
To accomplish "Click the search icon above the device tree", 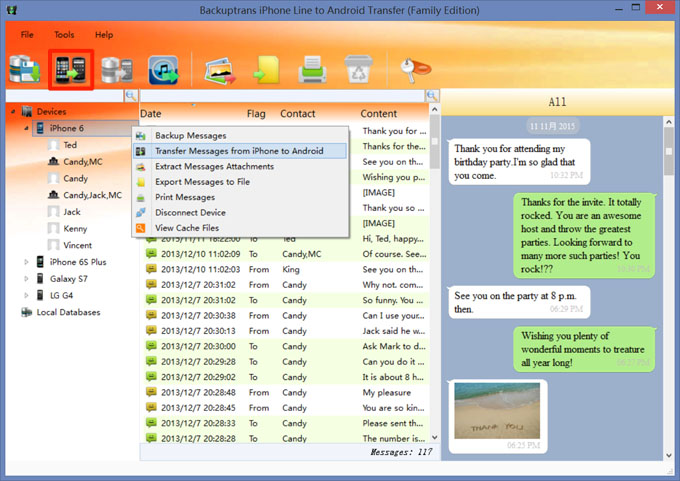I will (131, 96).
